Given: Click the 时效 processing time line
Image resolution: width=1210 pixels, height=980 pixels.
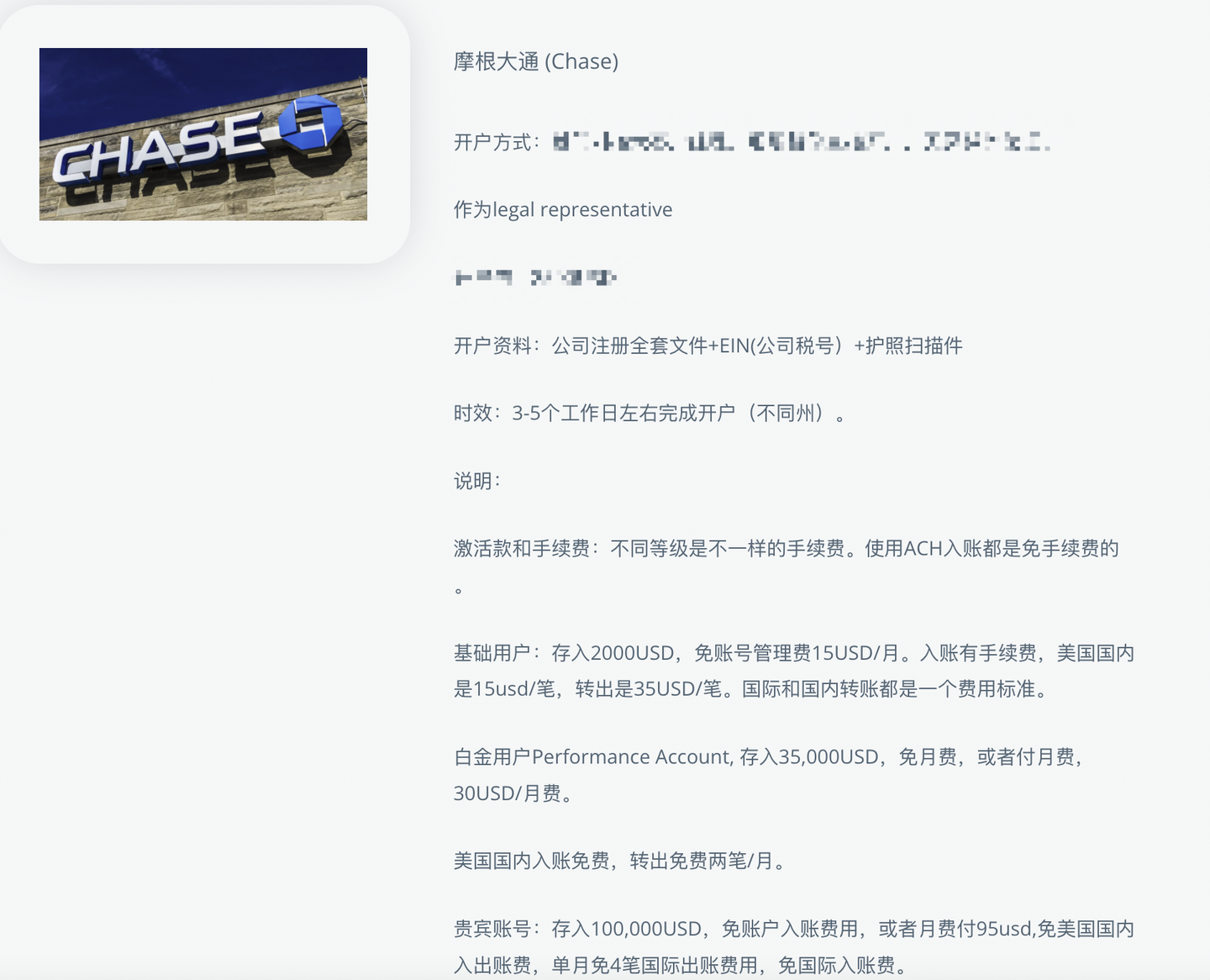Looking at the screenshot, I should coord(650,413).
